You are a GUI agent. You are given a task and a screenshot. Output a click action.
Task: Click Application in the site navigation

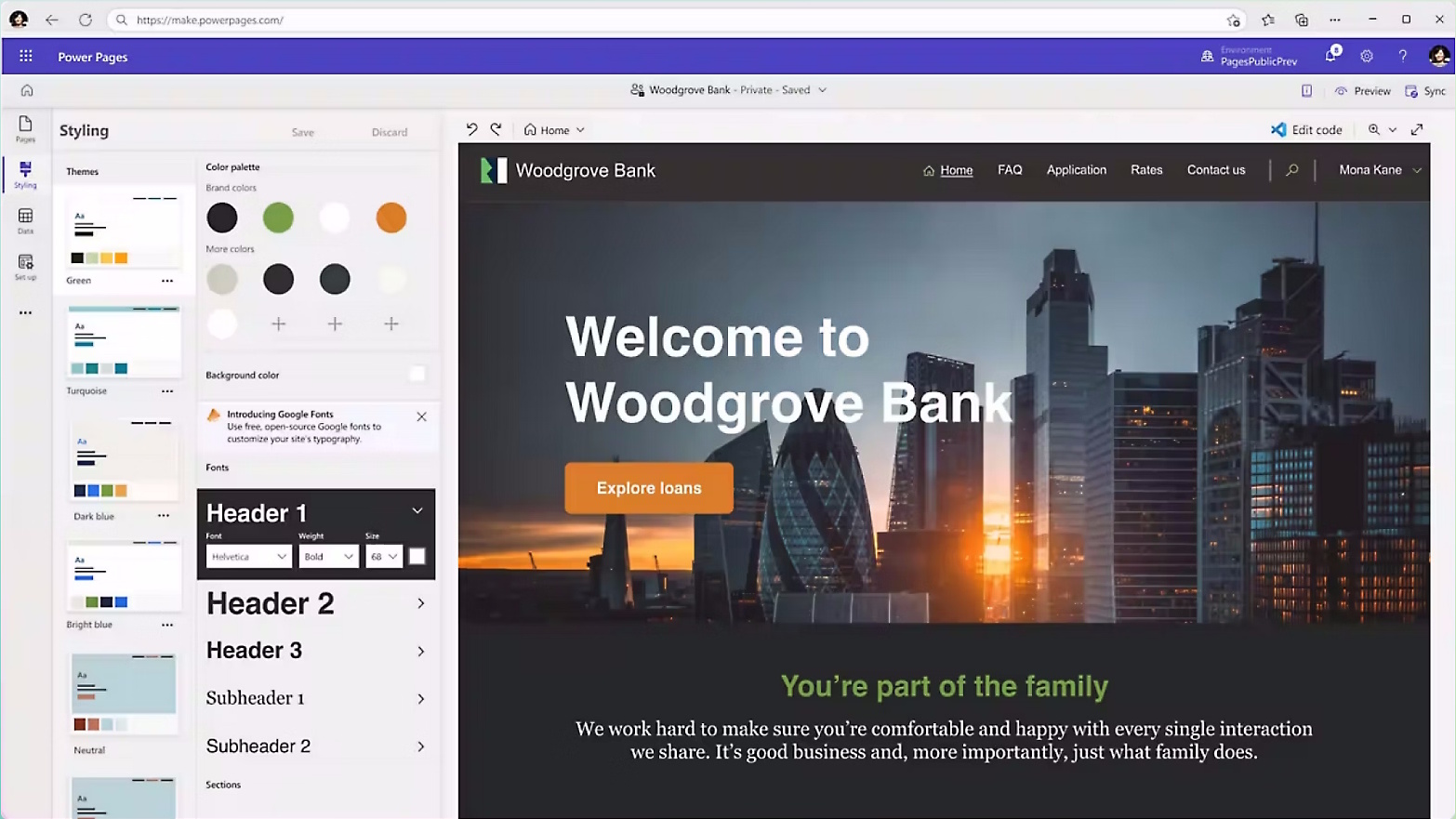tap(1077, 170)
